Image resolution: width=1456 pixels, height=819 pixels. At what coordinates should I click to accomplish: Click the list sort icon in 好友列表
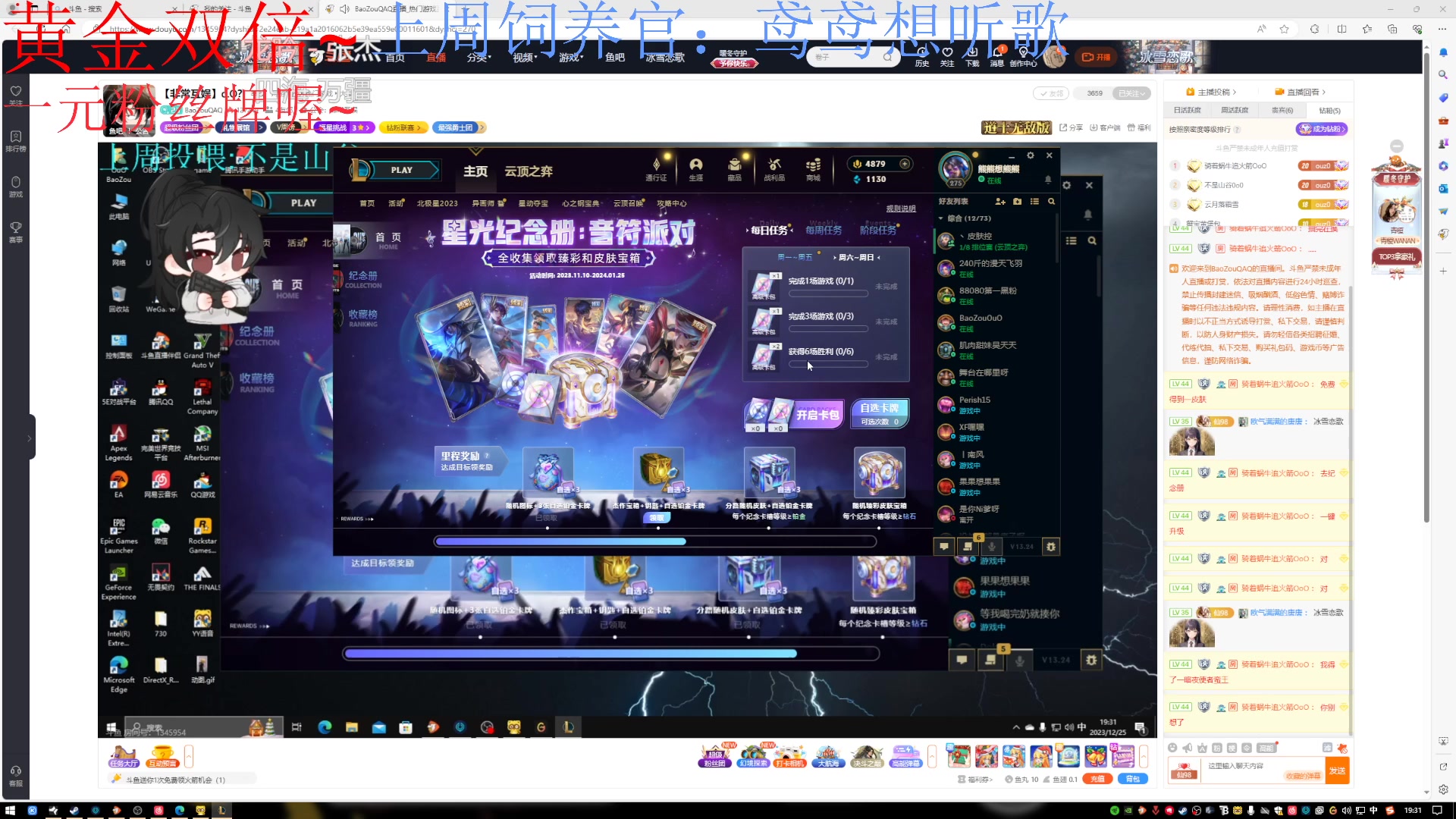click(1034, 202)
